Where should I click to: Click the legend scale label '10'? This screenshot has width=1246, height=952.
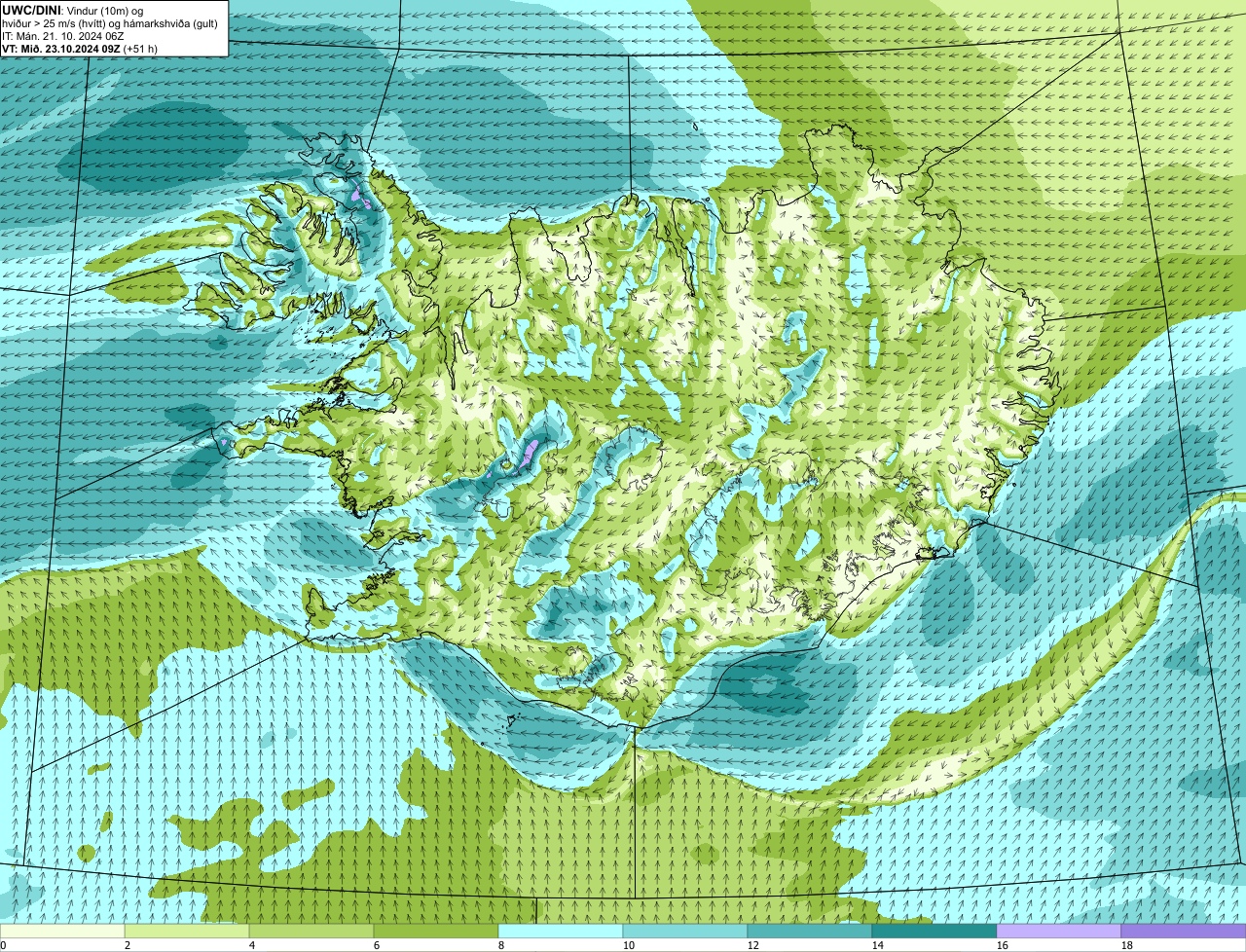629,945
